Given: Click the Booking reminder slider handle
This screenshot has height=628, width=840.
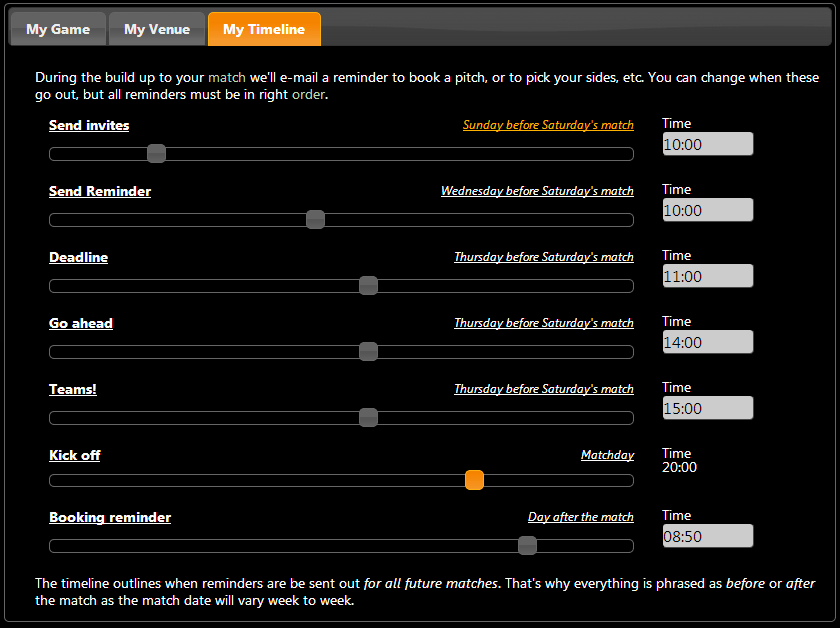Looking at the screenshot, I should (x=528, y=545).
